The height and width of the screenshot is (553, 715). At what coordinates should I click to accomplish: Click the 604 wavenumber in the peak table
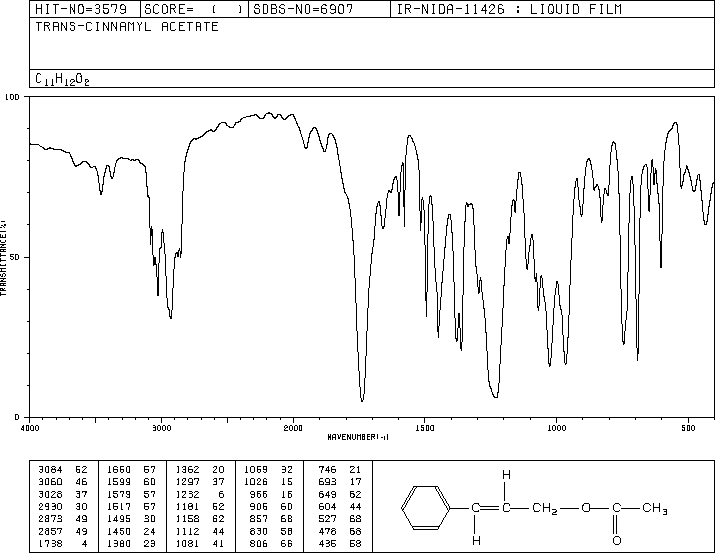pyautogui.click(x=327, y=506)
